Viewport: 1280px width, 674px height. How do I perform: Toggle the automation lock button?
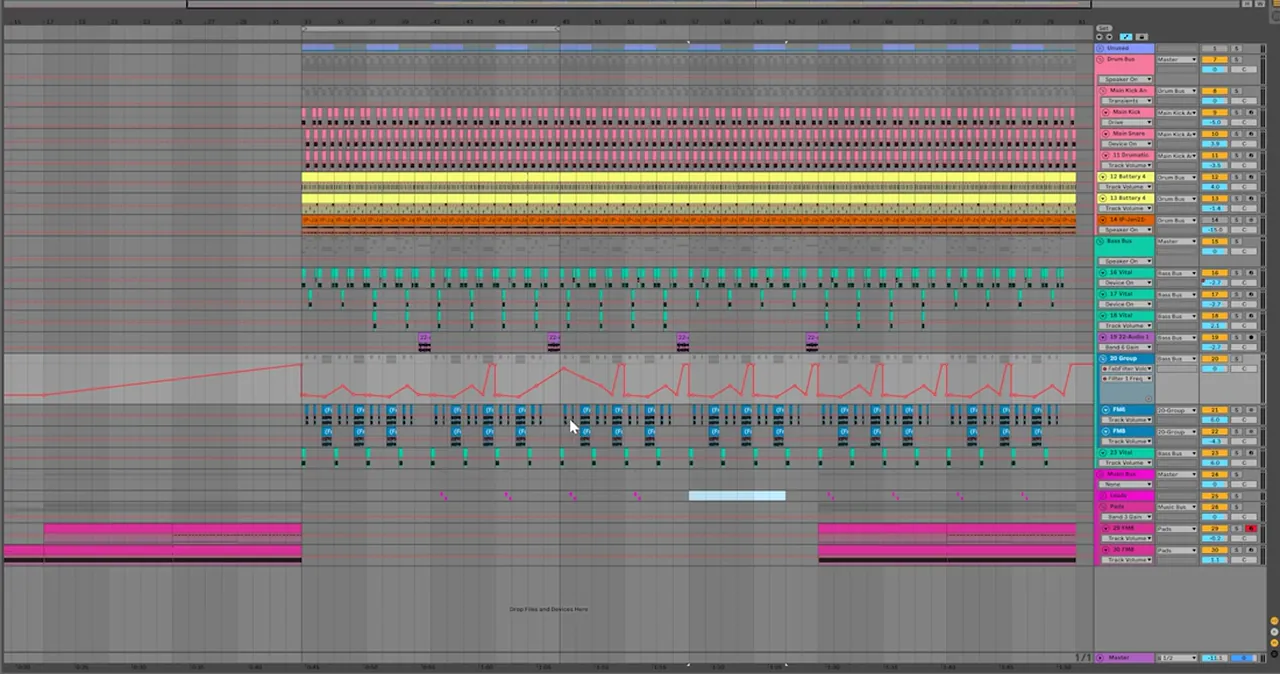(1142, 36)
